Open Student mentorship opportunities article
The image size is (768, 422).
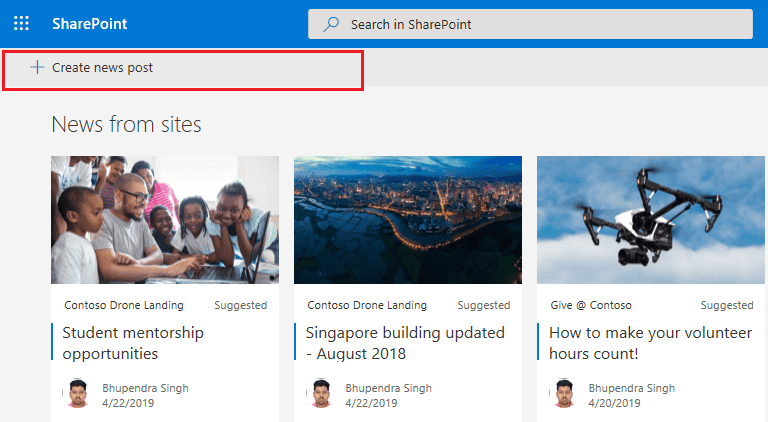133,342
